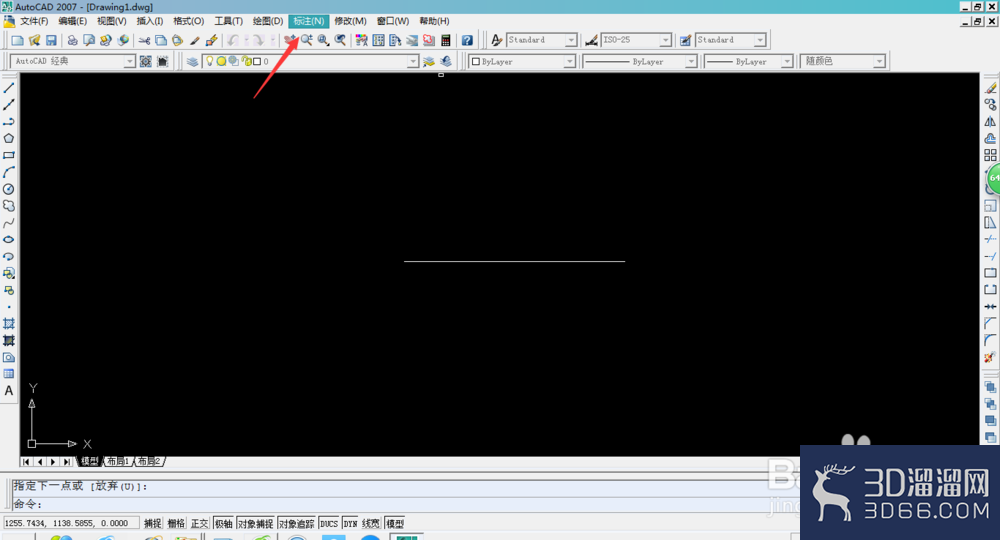Open the table style Standard dropdown
This screenshot has width=1000, height=540.
click(x=760, y=40)
